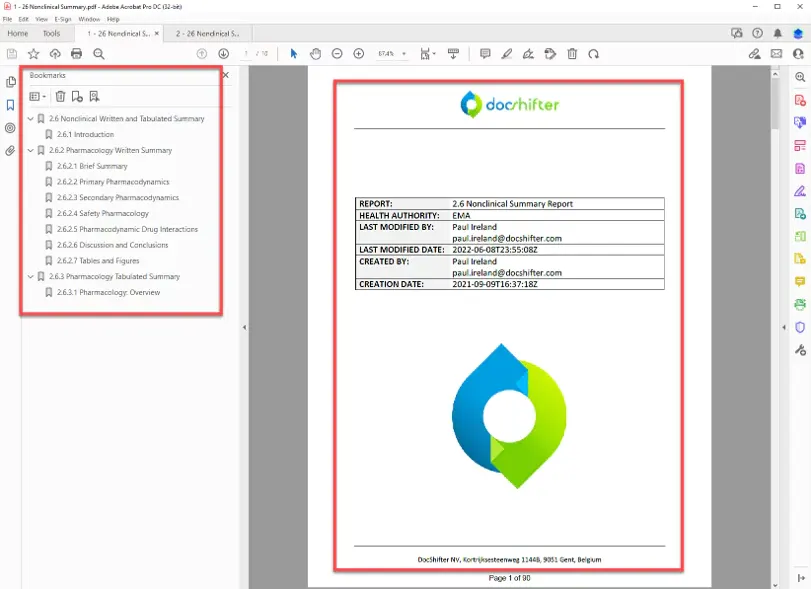Open bookmark 2.6.2.6 Discussion and Conclusions

[x=113, y=245]
